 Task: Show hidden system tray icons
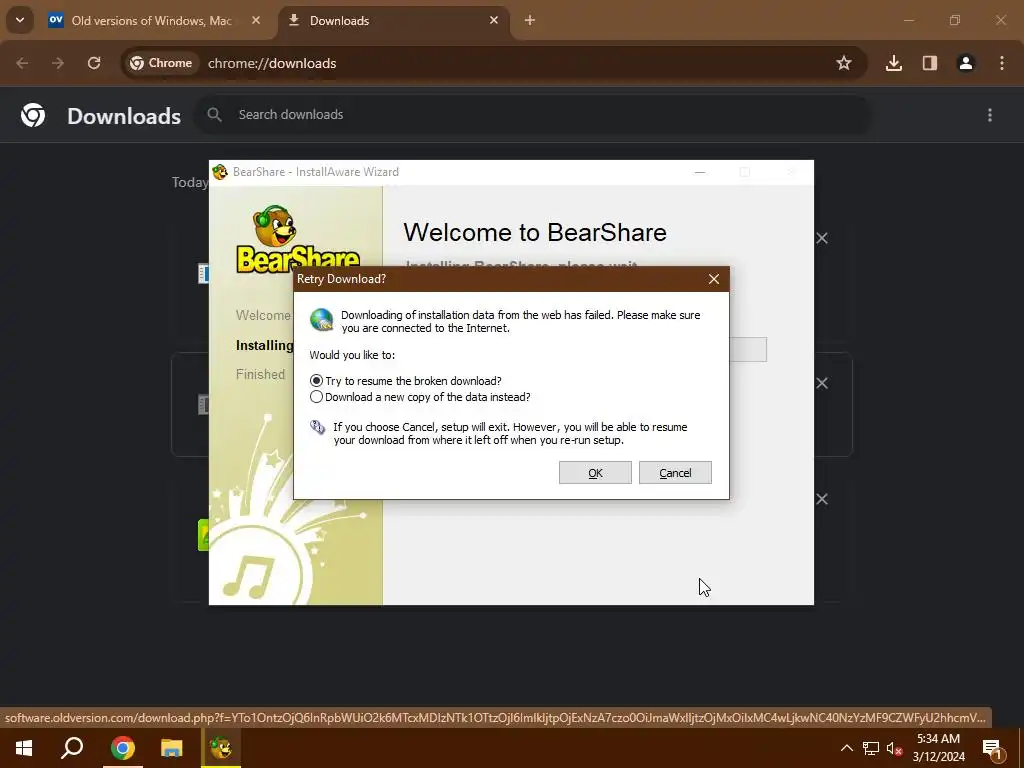click(x=846, y=748)
